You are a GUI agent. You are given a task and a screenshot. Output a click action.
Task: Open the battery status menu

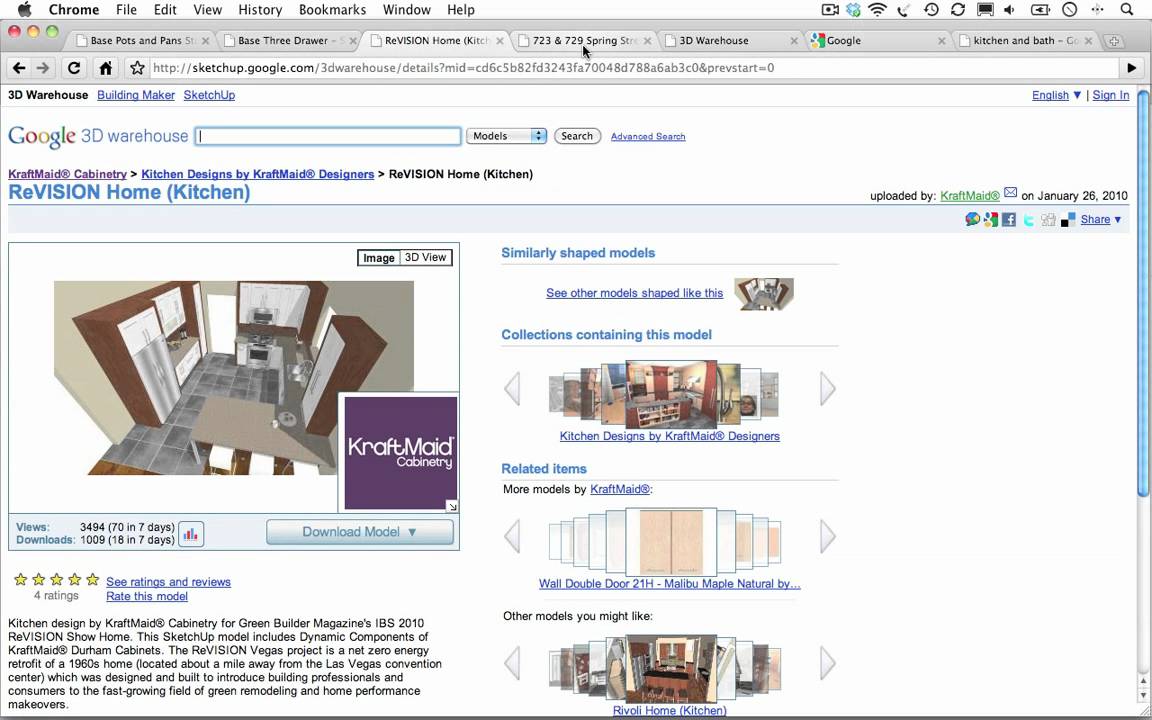1040,10
